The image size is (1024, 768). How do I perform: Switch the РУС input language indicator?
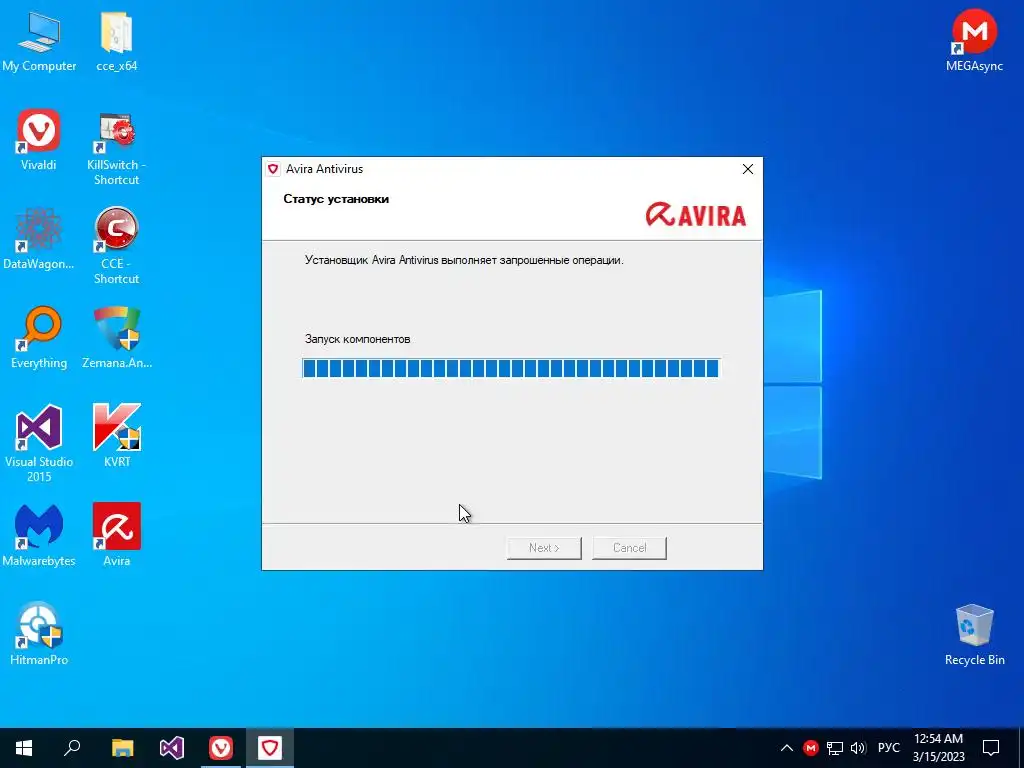[x=888, y=748]
